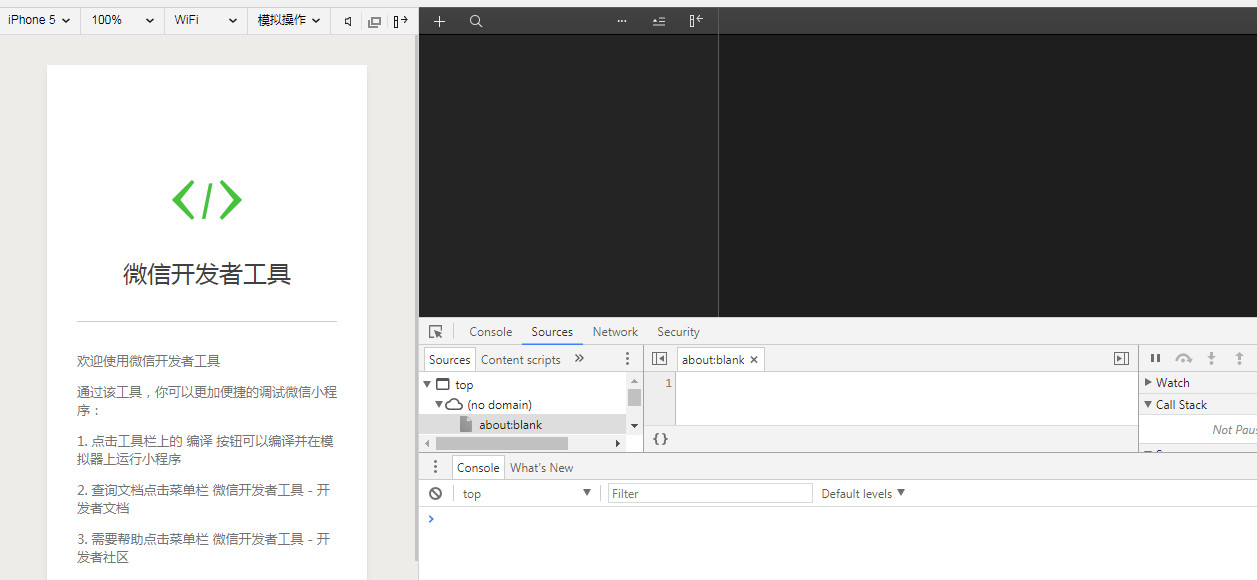Viewport: 1257px width, 580px height.
Task: Switch to the Console devtools tab
Action: (x=490, y=332)
